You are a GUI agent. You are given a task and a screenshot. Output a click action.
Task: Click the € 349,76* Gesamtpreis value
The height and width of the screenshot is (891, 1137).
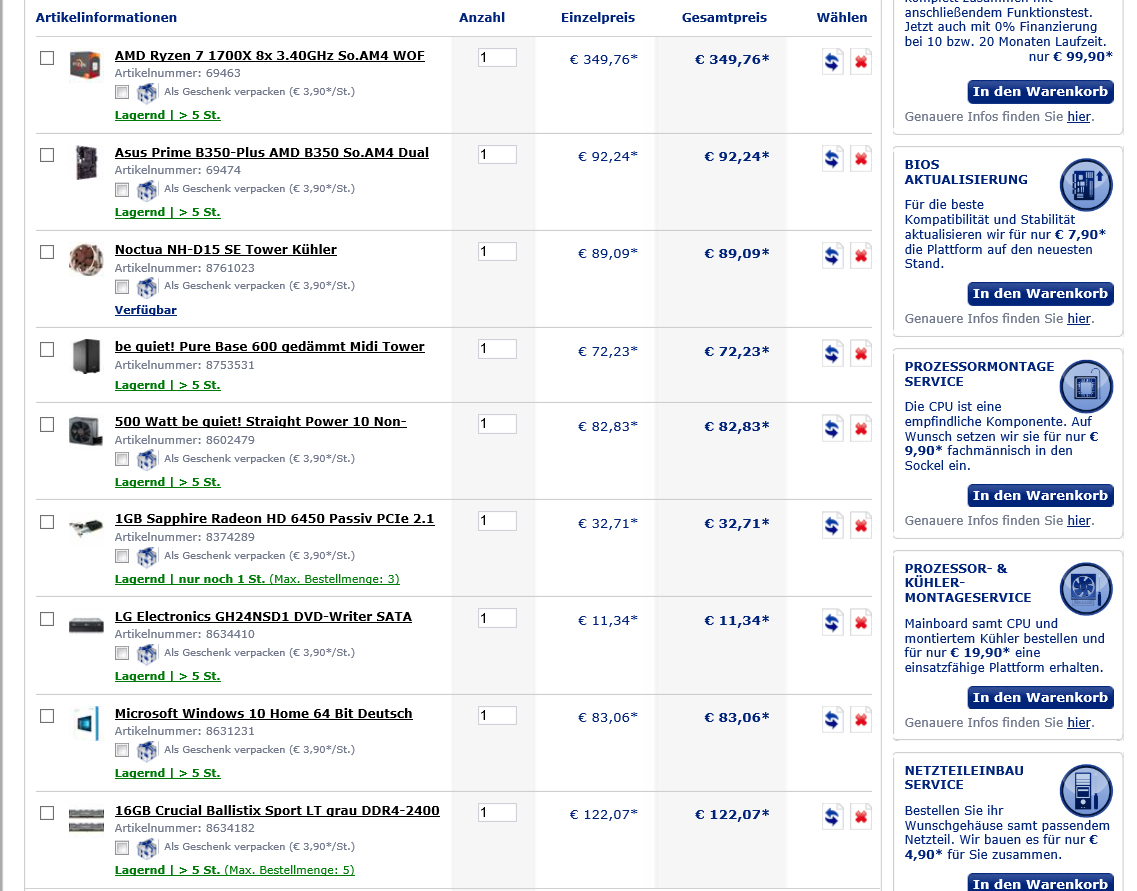[x=732, y=59]
